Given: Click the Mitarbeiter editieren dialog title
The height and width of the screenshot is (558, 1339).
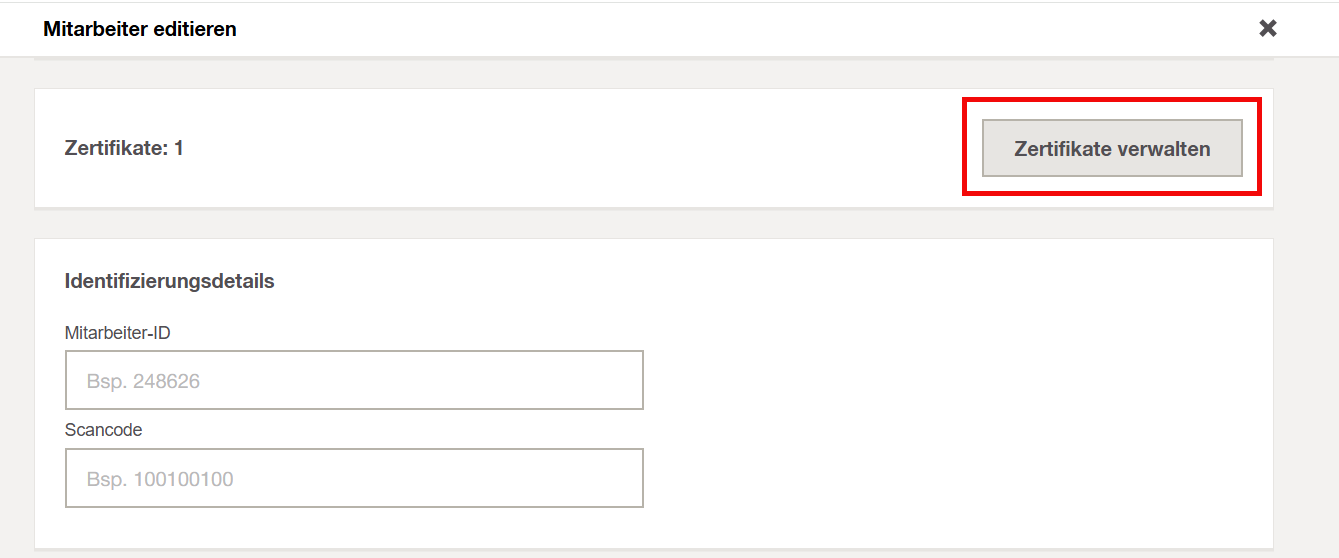Looking at the screenshot, I should [140, 29].
